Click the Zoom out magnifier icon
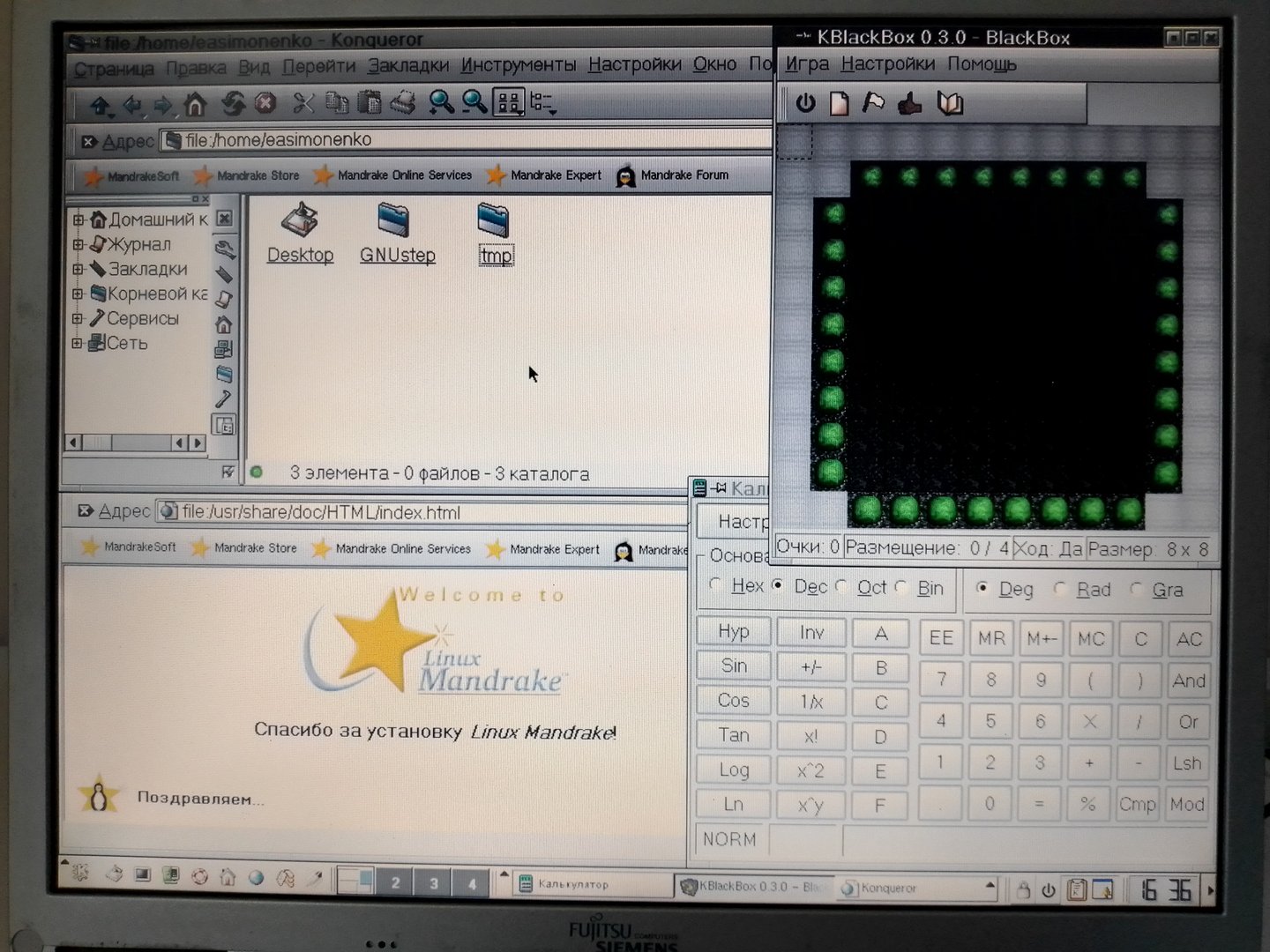 point(474,102)
